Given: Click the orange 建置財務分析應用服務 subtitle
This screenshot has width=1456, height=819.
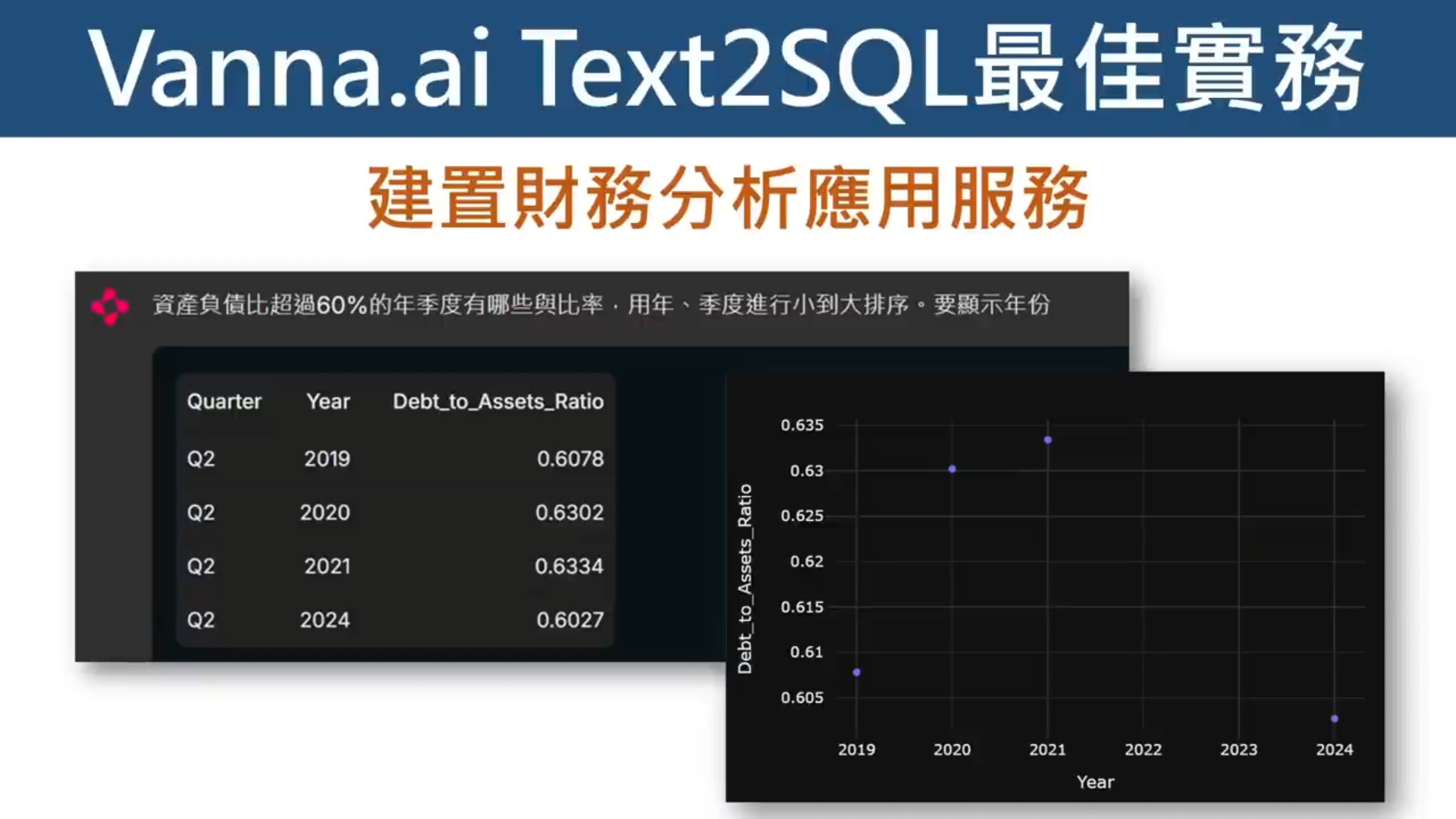Looking at the screenshot, I should point(728,199).
